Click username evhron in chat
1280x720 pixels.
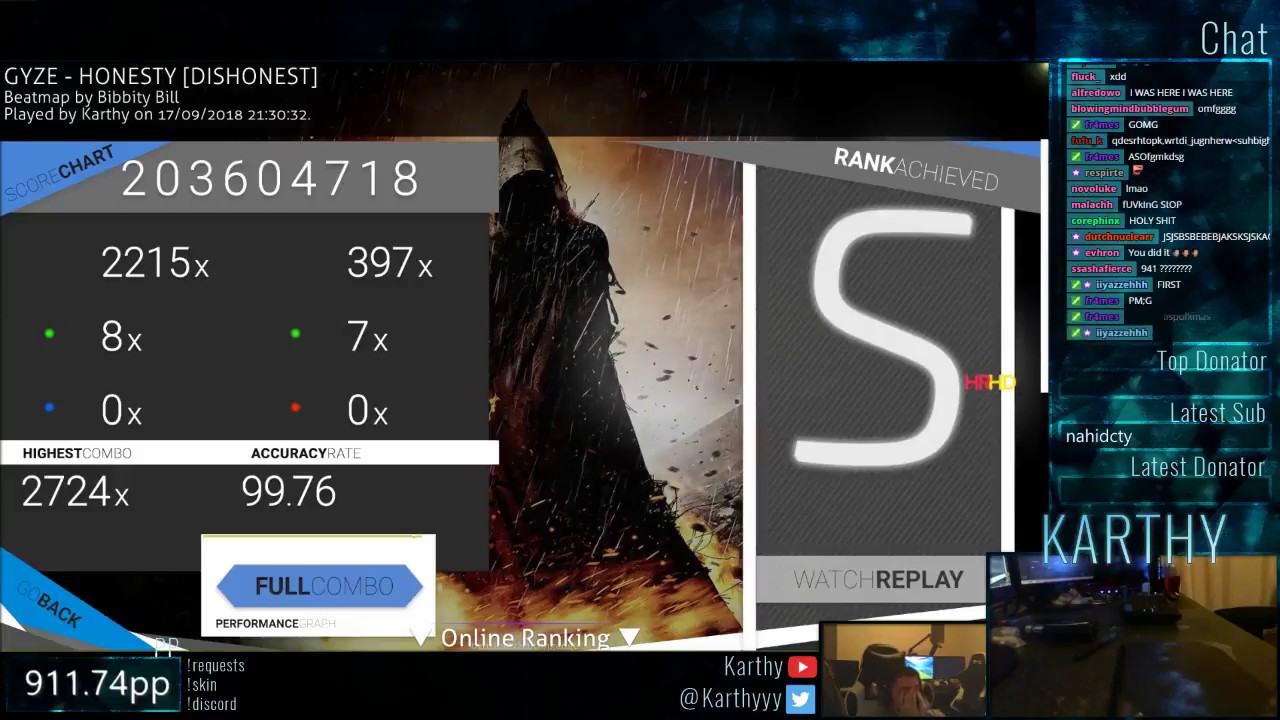(x=1102, y=253)
